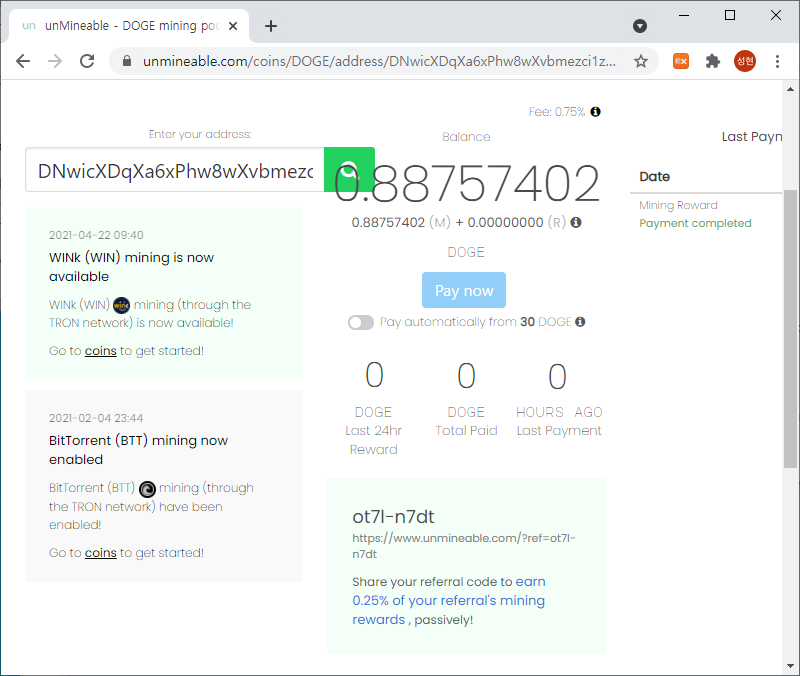
Task: Toggle automatic payment from 30 DOGE
Action: click(361, 322)
